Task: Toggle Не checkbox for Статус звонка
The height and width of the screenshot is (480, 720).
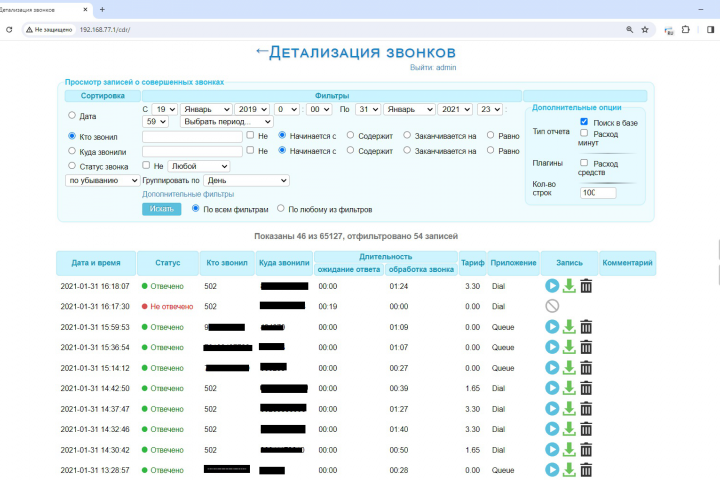Action: coord(146,165)
